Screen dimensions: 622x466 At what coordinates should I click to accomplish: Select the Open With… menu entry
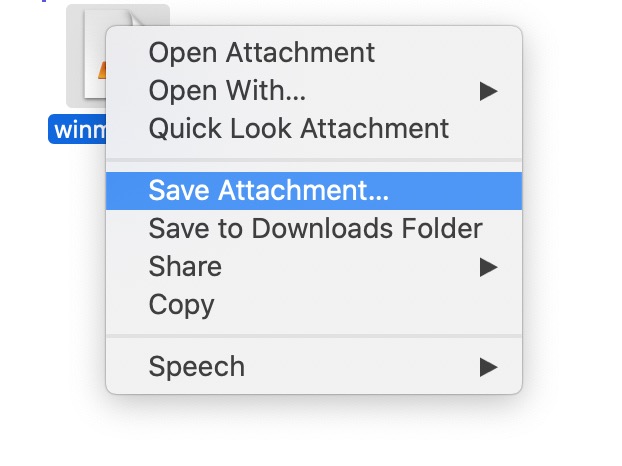click(x=227, y=91)
